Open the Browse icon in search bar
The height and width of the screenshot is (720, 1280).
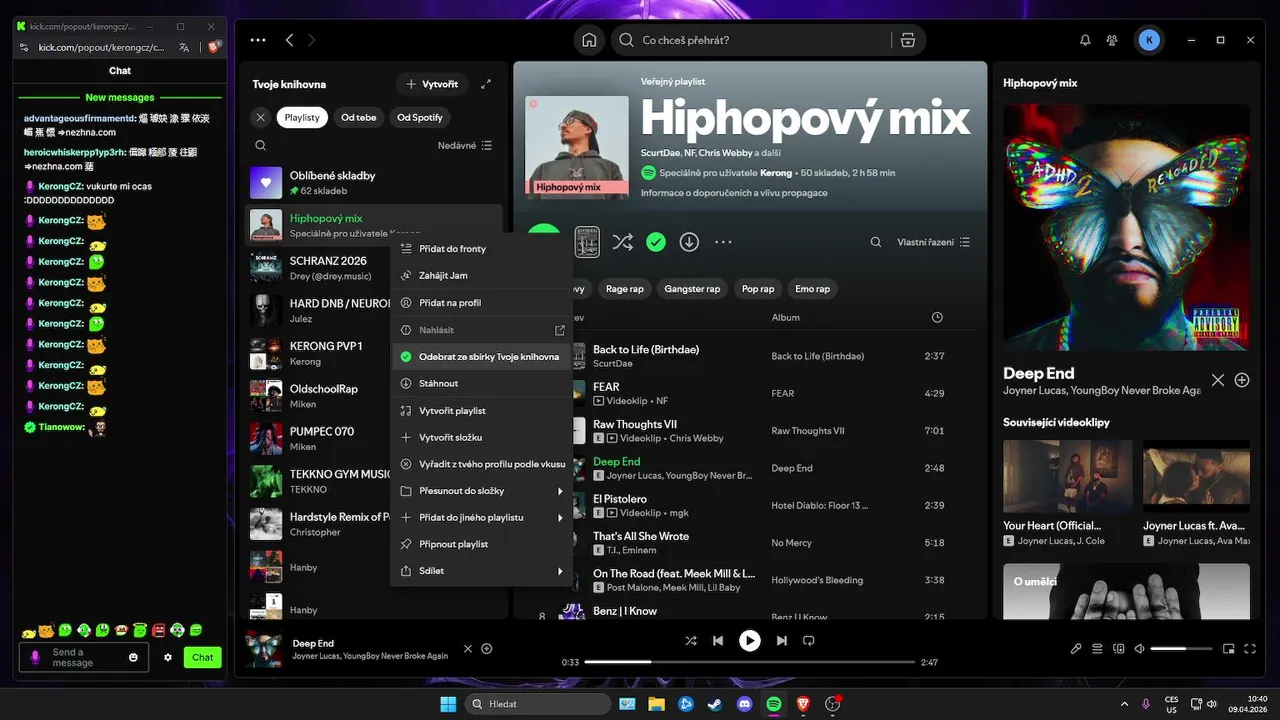(x=907, y=40)
